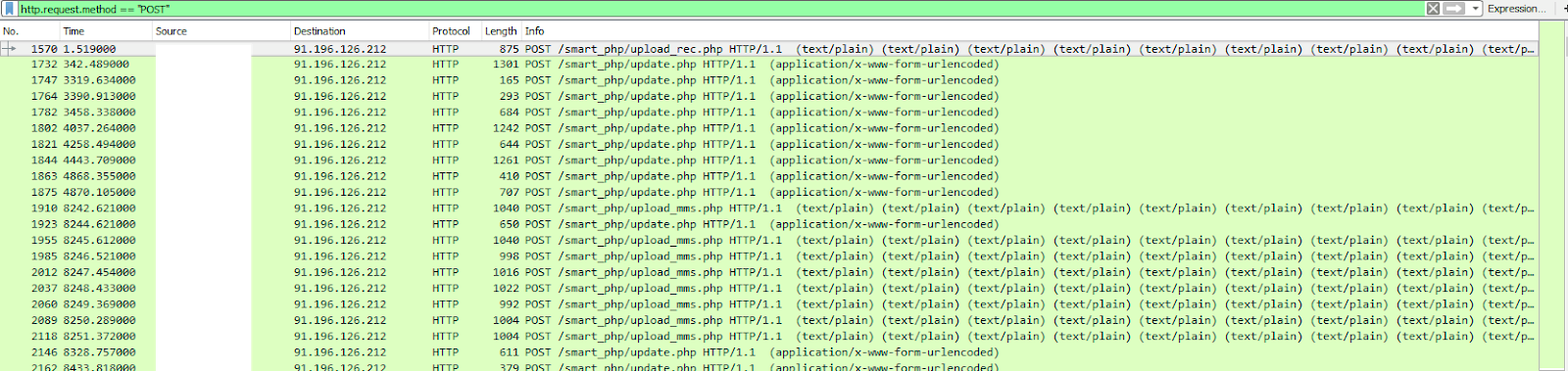Select packet 1910 upload_mms.php row
1568x371 pixels.
769,209
